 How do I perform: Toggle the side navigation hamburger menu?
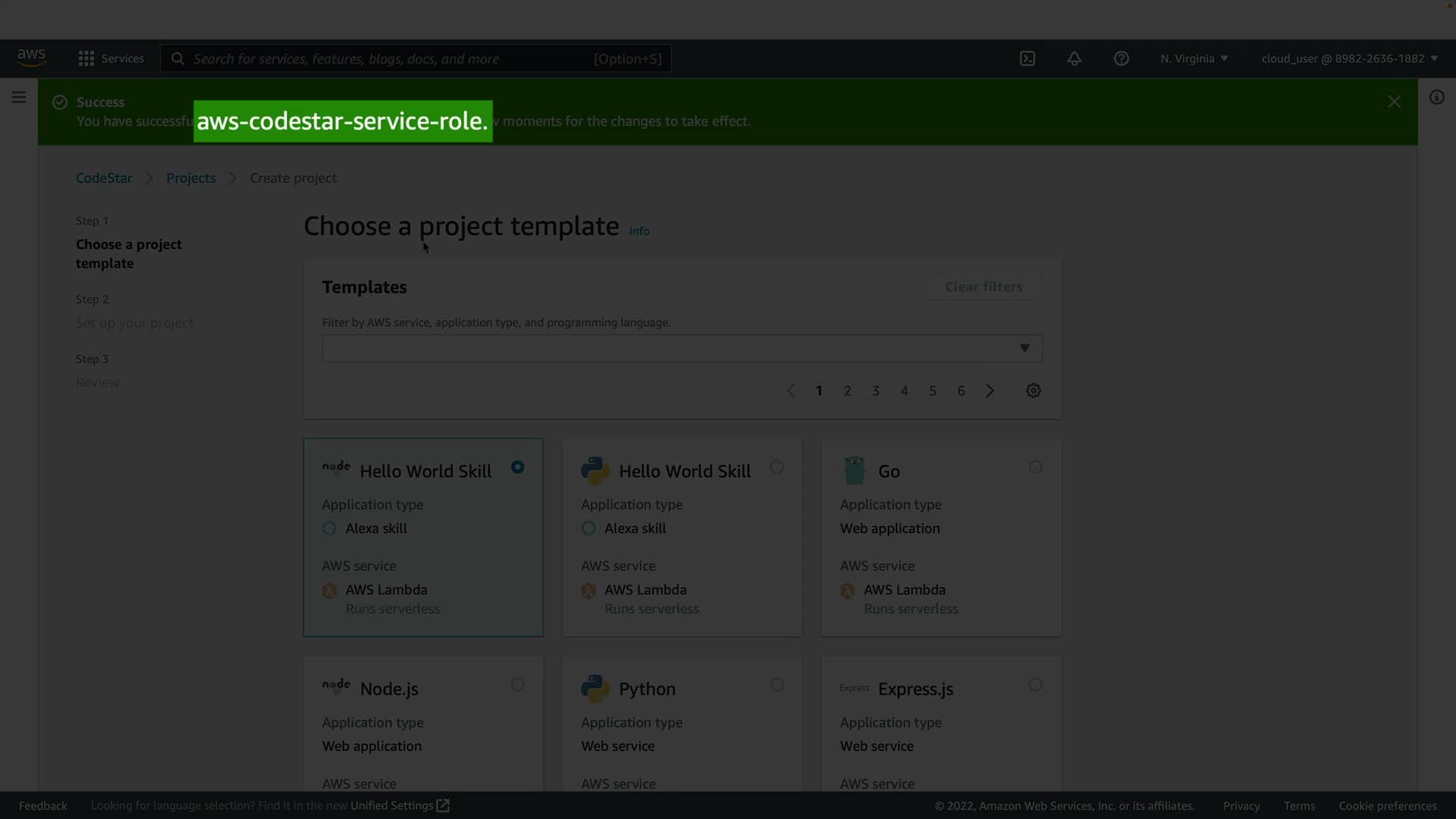click(19, 97)
